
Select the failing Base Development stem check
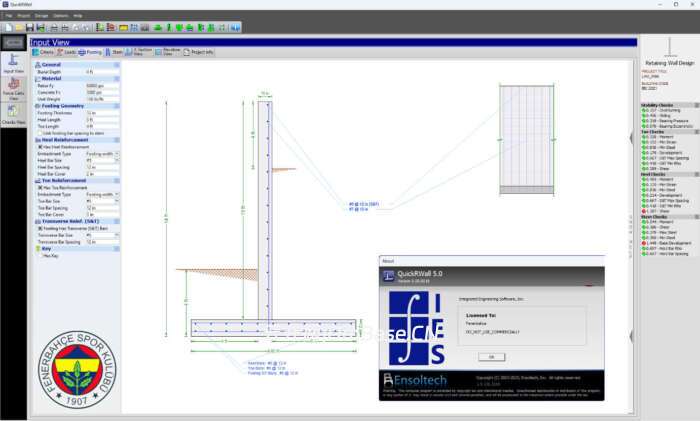click(667, 243)
